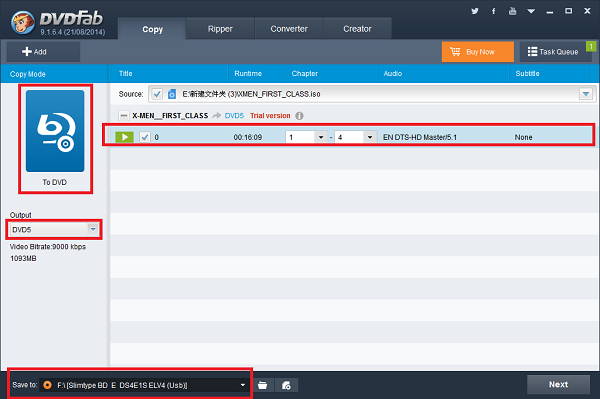
Task: Toggle the checkbox for title 0
Action: 145,137
